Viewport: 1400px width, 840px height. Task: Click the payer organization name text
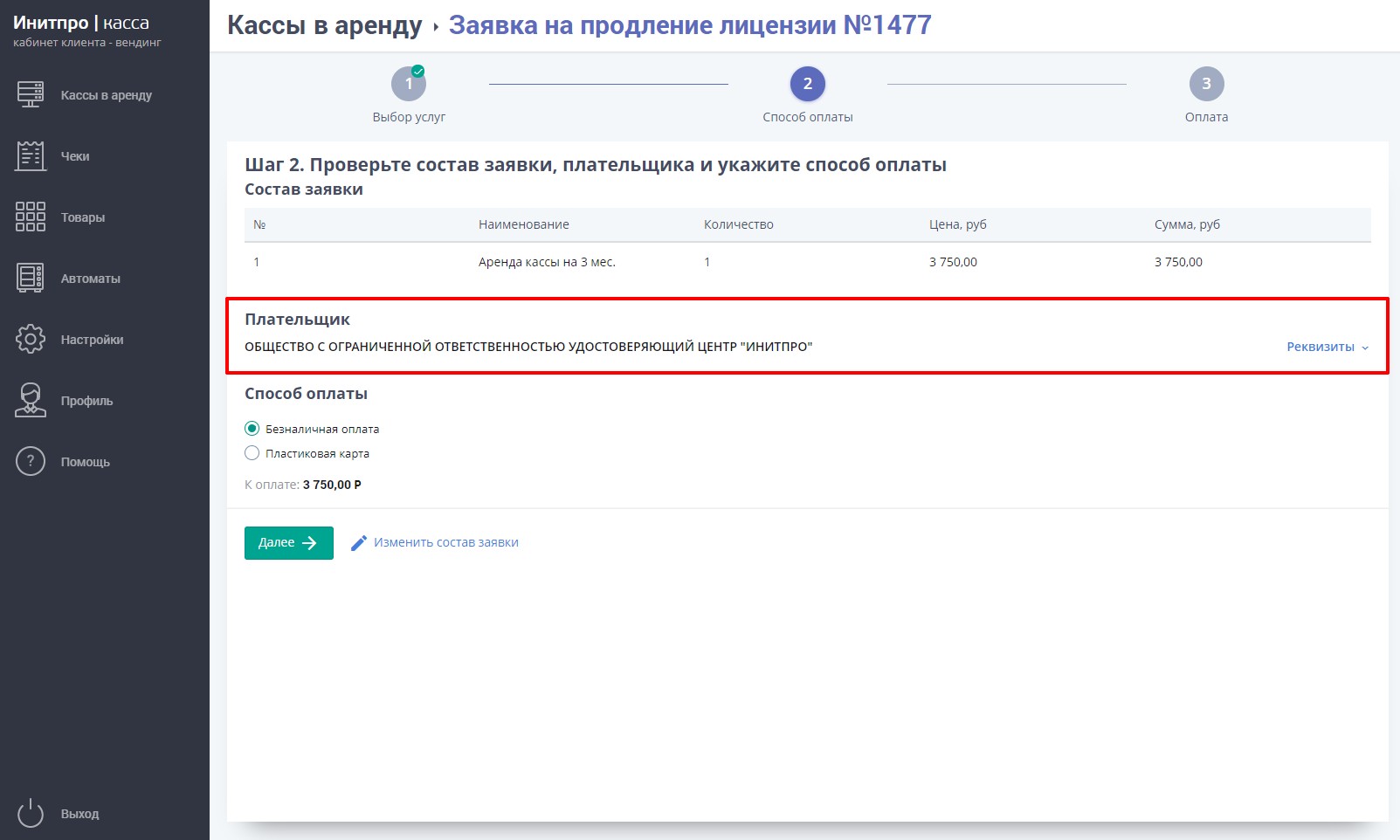coord(528,347)
